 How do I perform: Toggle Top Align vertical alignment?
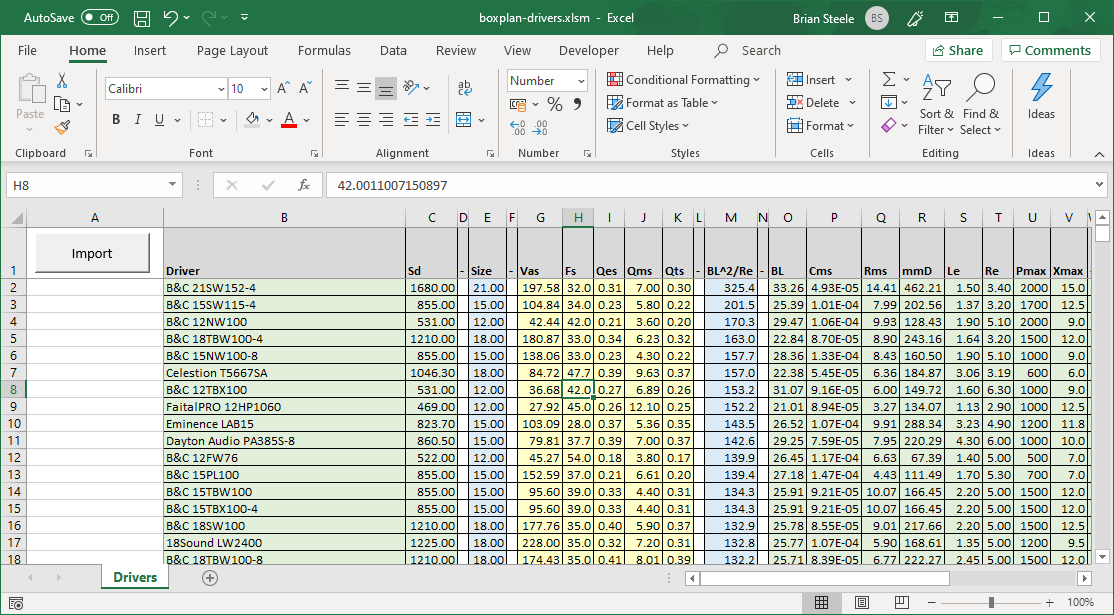tap(342, 88)
